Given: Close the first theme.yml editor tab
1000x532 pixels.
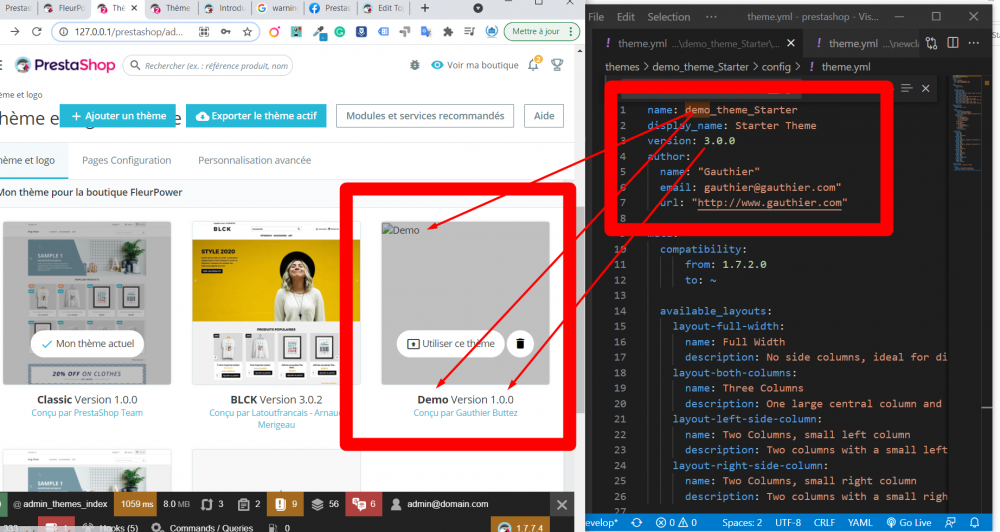Looking at the screenshot, I should pos(791,43).
